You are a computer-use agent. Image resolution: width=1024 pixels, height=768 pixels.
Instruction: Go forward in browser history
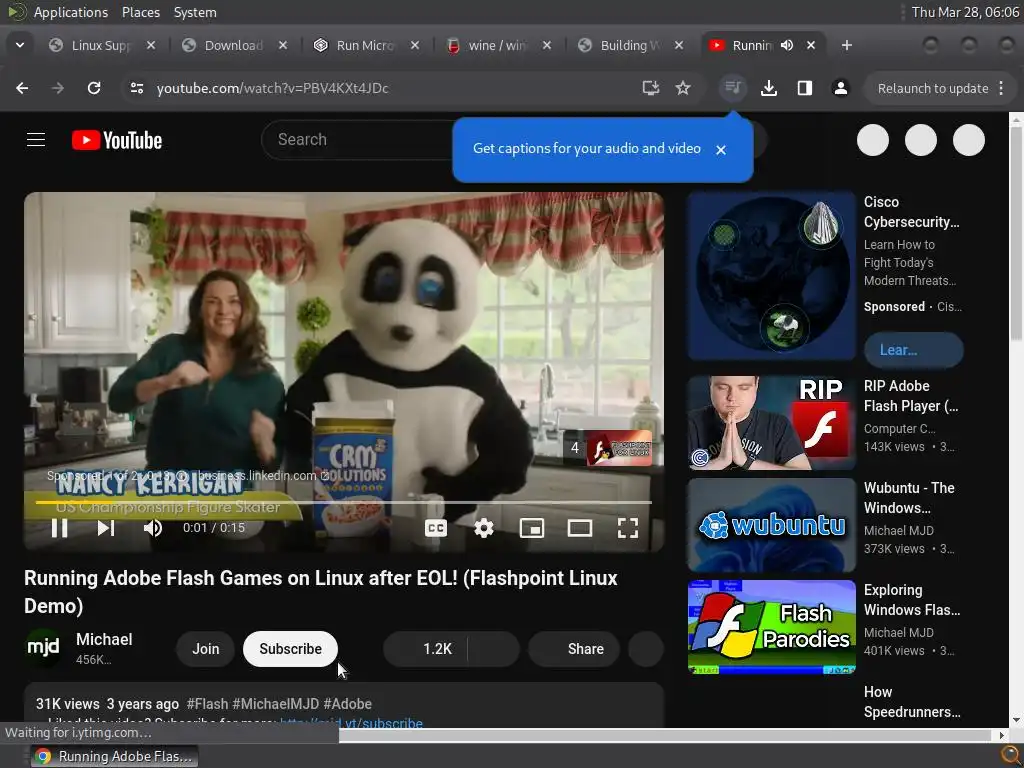tap(57, 88)
